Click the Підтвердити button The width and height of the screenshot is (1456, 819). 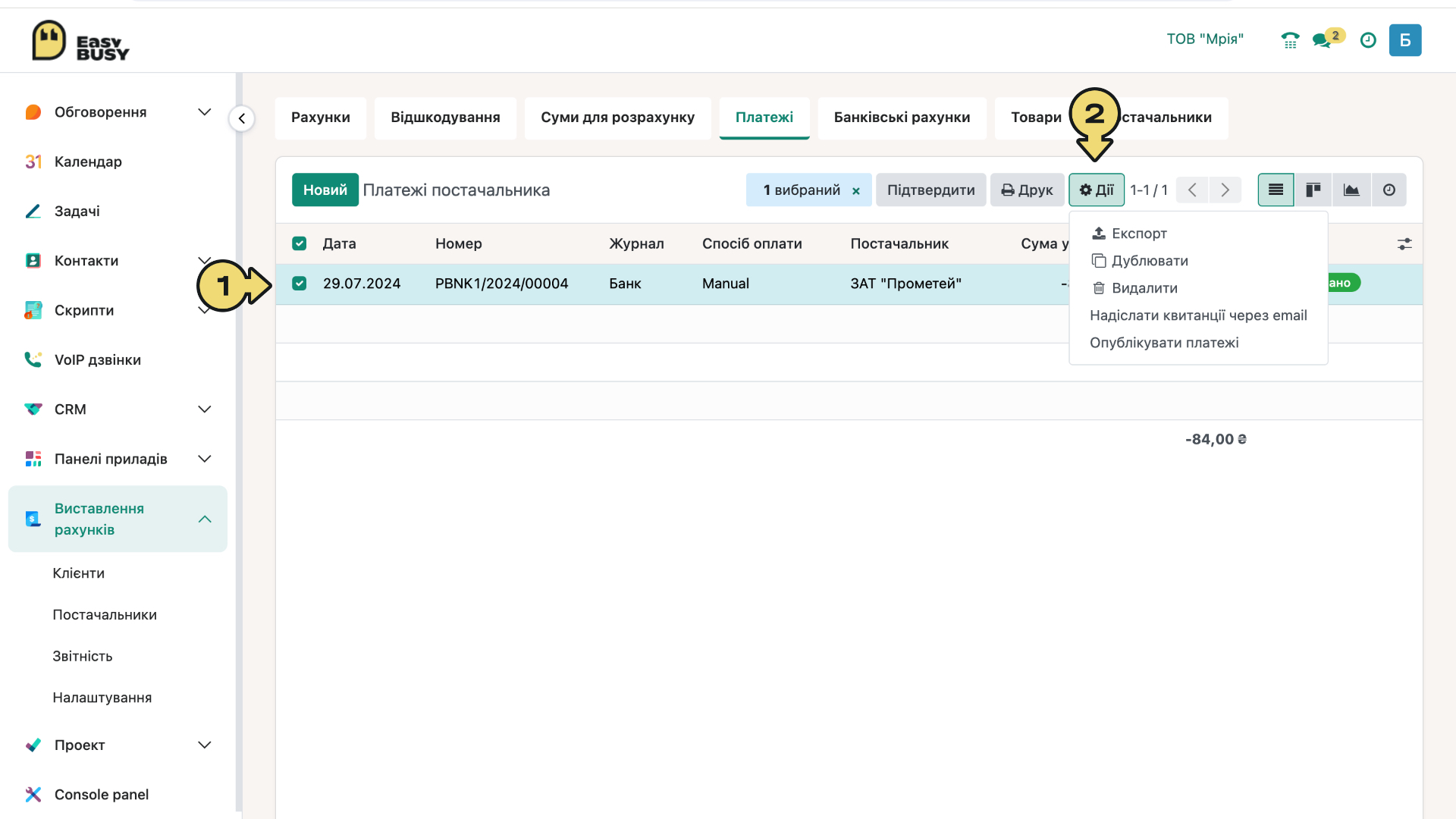(x=930, y=190)
